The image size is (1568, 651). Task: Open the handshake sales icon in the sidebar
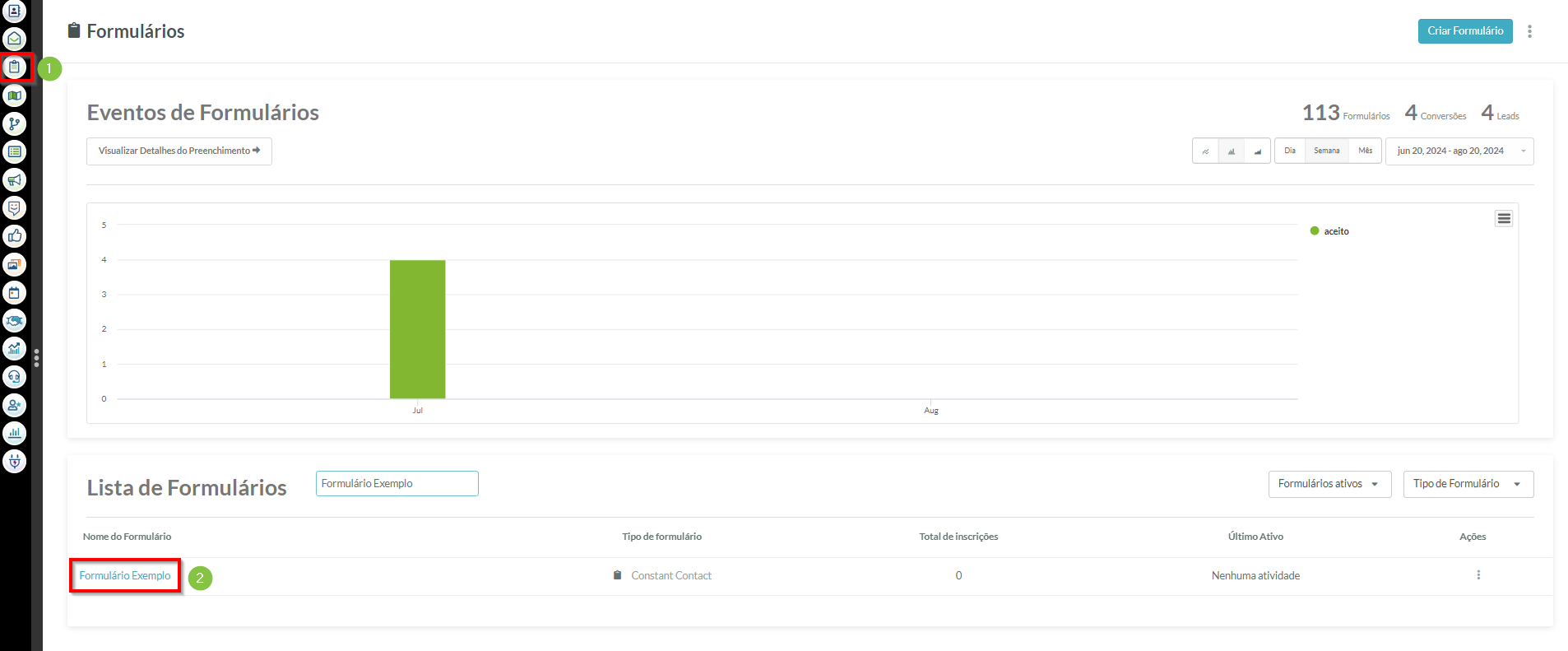pyautogui.click(x=14, y=320)
